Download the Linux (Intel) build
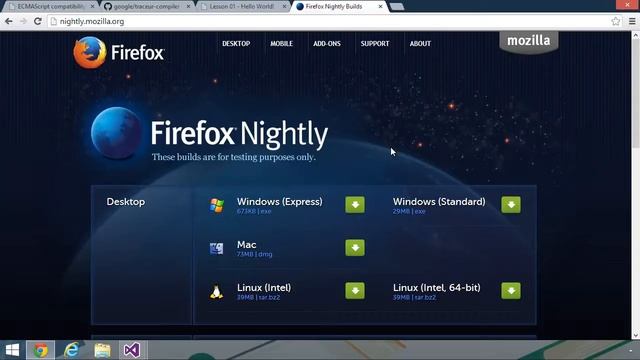 pyautogui.click(x=355, y=291)
